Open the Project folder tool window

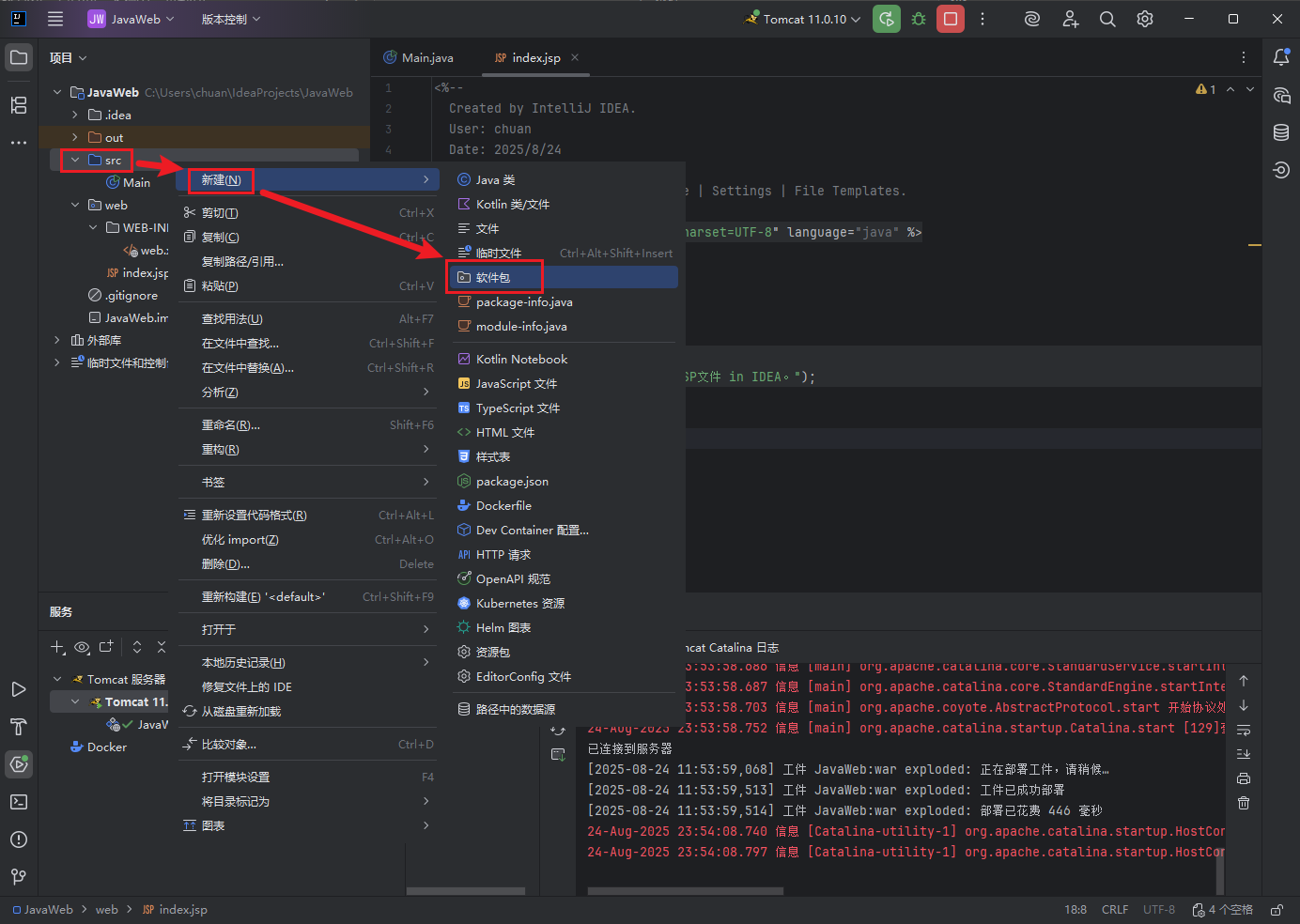click(19, 57)
